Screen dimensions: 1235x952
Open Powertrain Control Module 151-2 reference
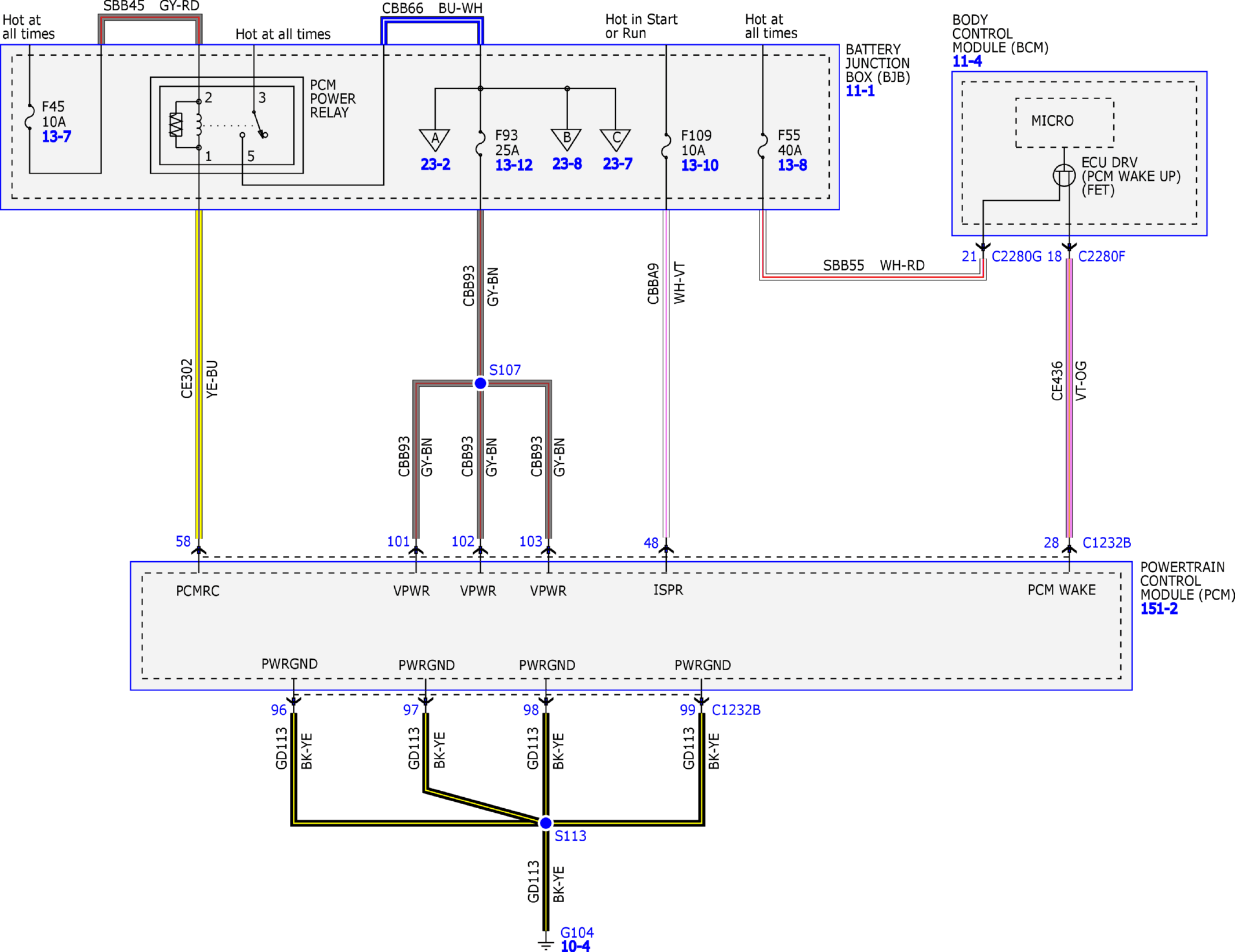tap(1159, 609)
